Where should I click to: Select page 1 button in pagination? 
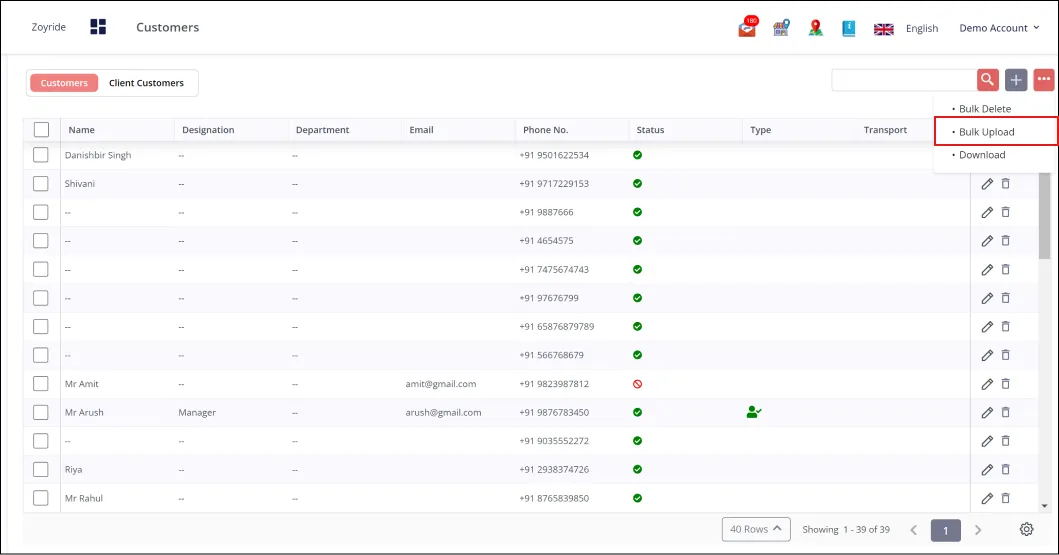(x=946, y=530)
